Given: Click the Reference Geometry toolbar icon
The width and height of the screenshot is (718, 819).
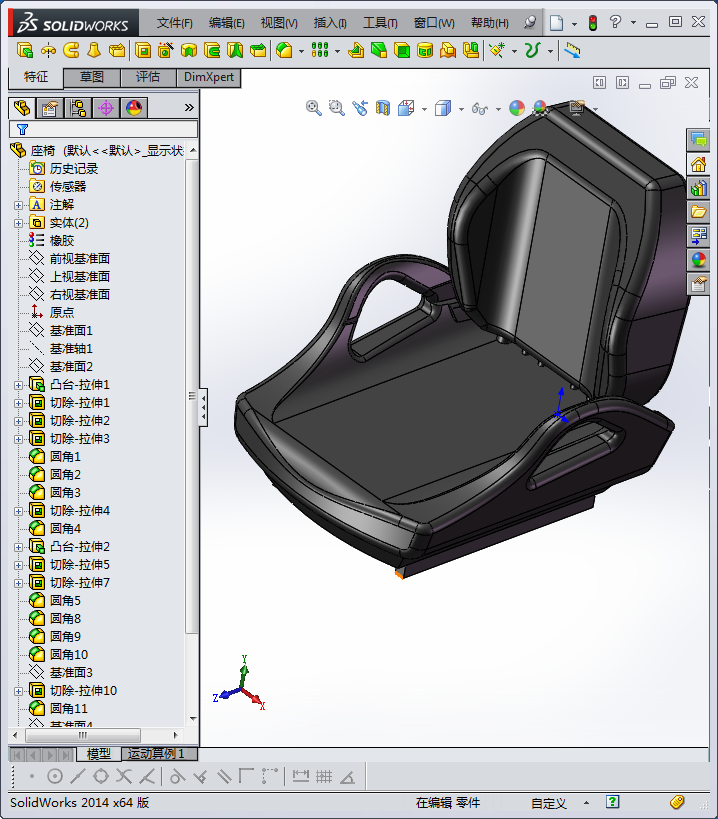Looking at the screenshot, I should [497, 51].
